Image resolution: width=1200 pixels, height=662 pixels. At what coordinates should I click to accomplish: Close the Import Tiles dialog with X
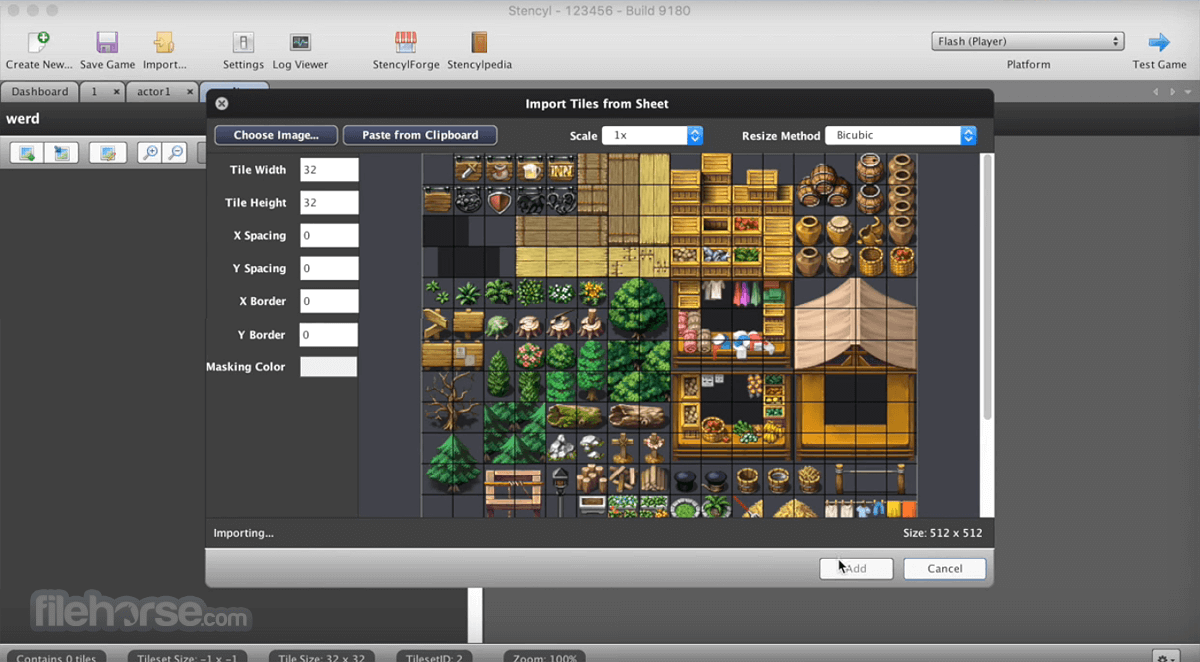(x=222, y=103)
